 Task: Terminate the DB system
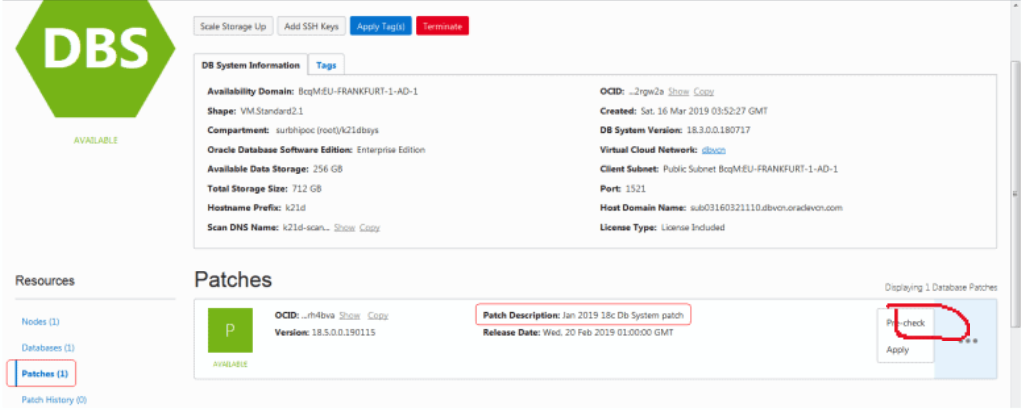click(442, 26)
